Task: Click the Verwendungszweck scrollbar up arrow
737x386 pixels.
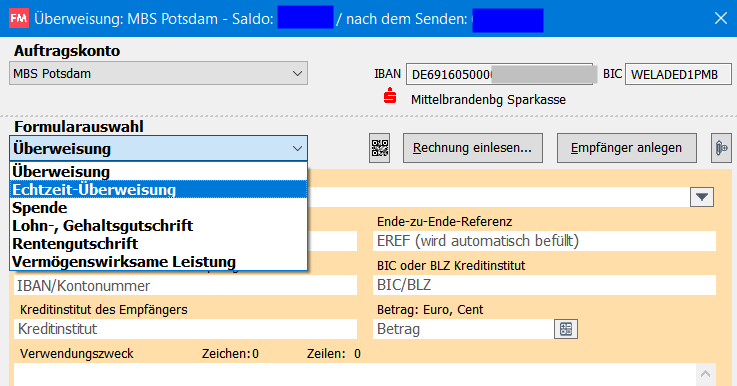Action: 706,374
